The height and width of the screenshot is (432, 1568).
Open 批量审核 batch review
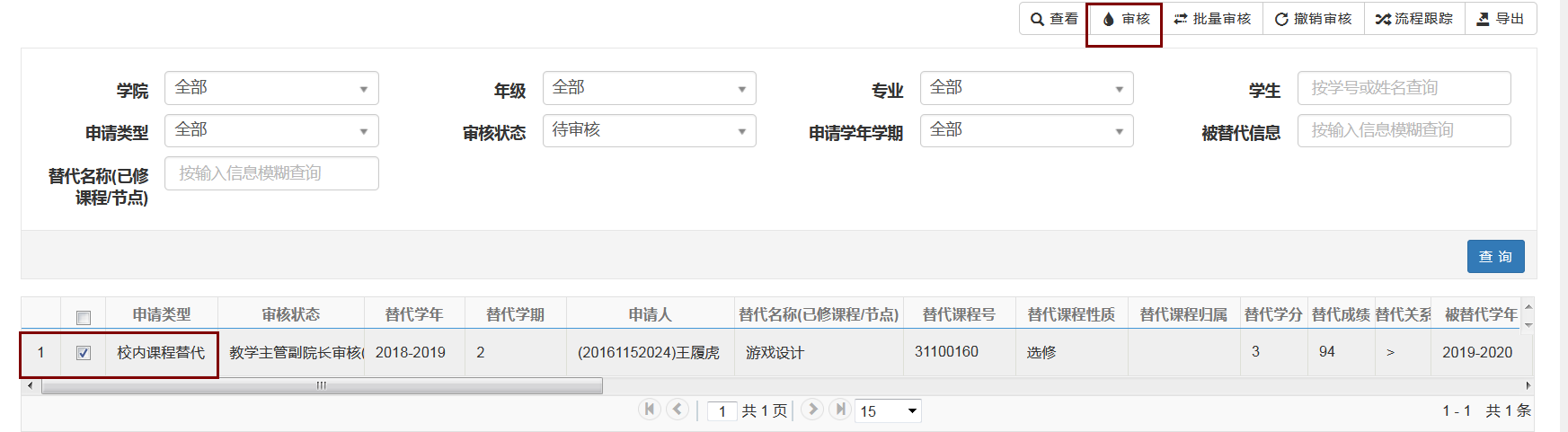point(1212,19)
